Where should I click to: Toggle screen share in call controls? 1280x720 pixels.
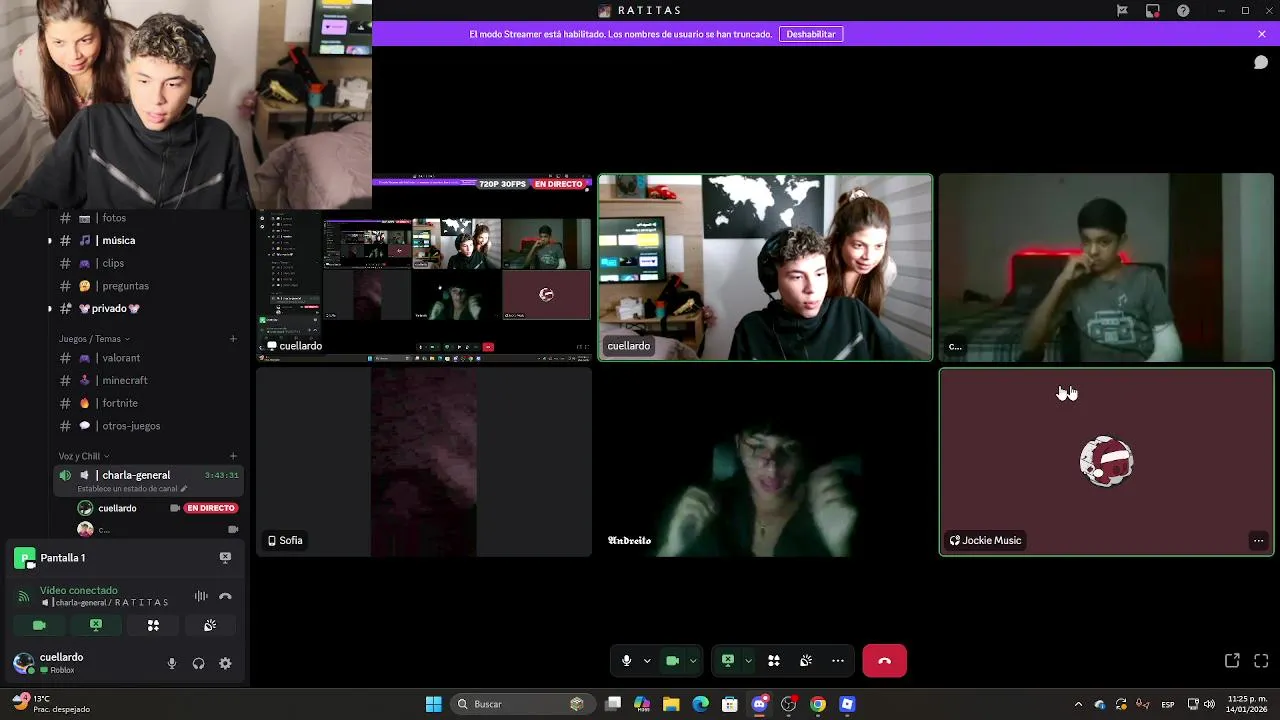pyautogui.click(x=728, y=661)
